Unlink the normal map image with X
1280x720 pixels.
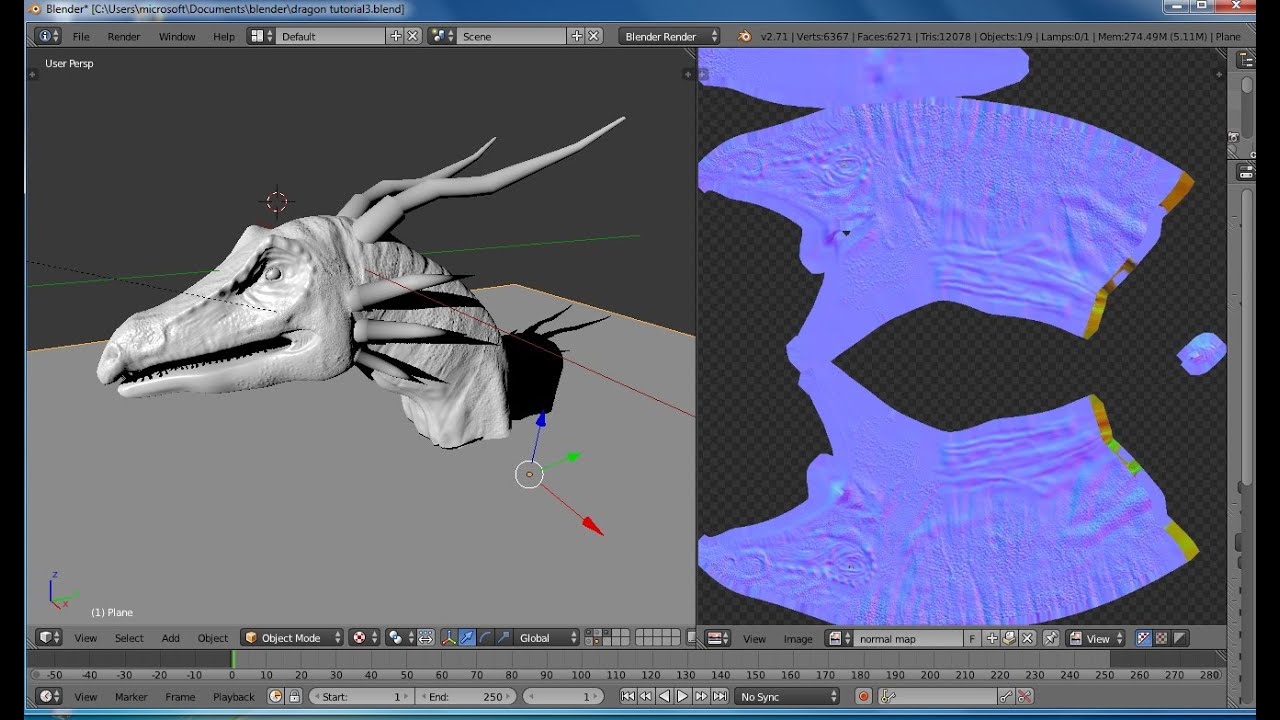click(x=1027, y=638)
